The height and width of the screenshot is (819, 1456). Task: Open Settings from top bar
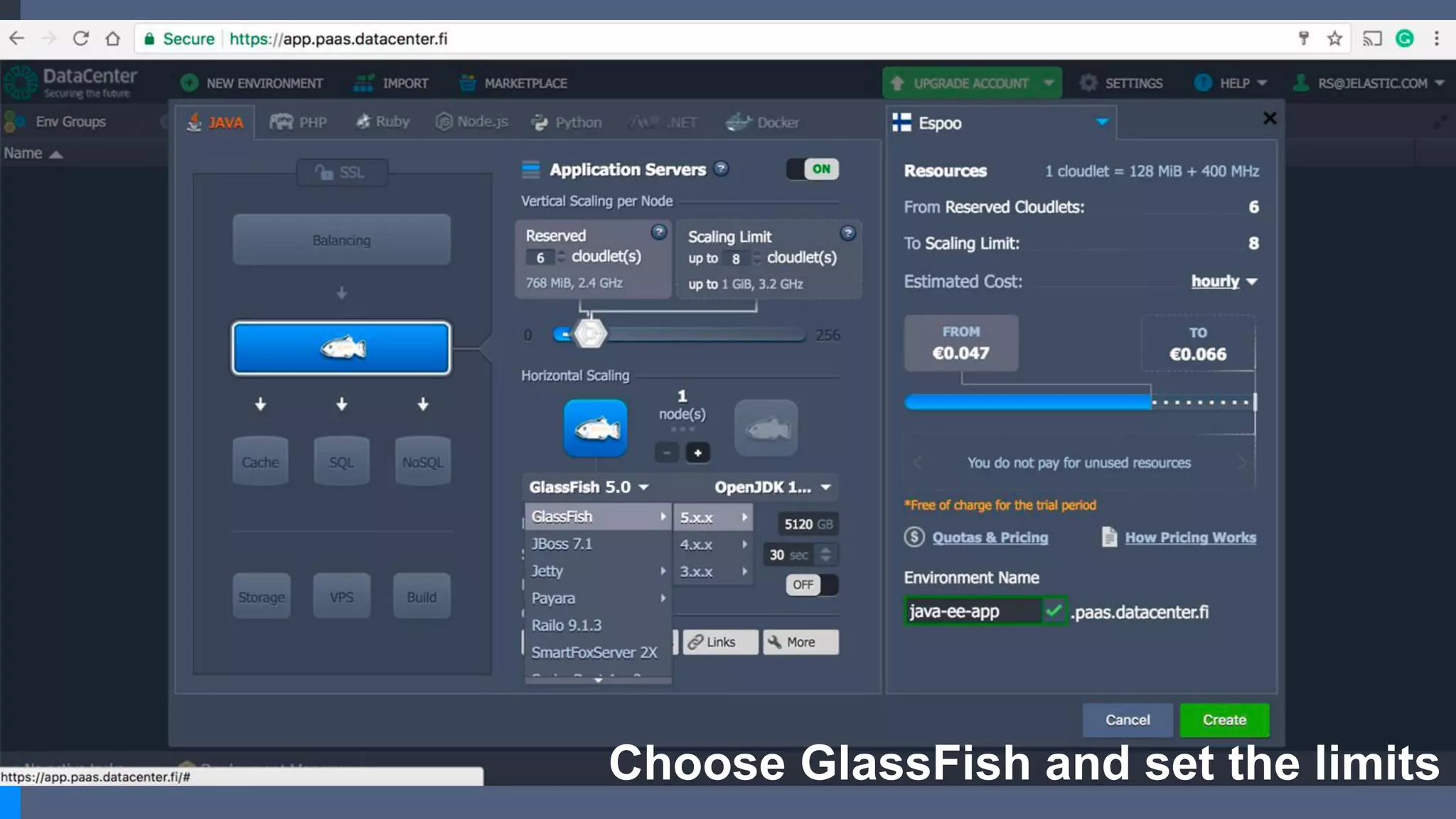coord(1121,83)
